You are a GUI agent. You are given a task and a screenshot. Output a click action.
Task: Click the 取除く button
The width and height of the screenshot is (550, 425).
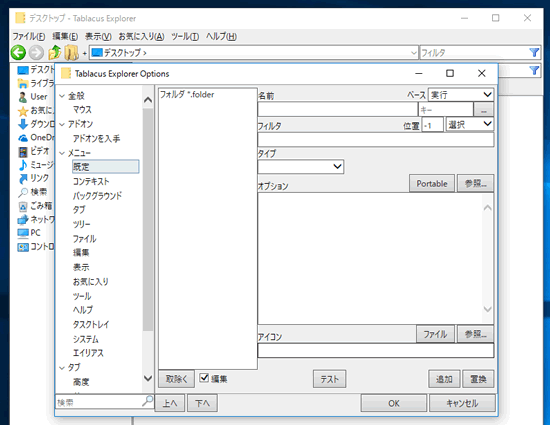point(176,379)
